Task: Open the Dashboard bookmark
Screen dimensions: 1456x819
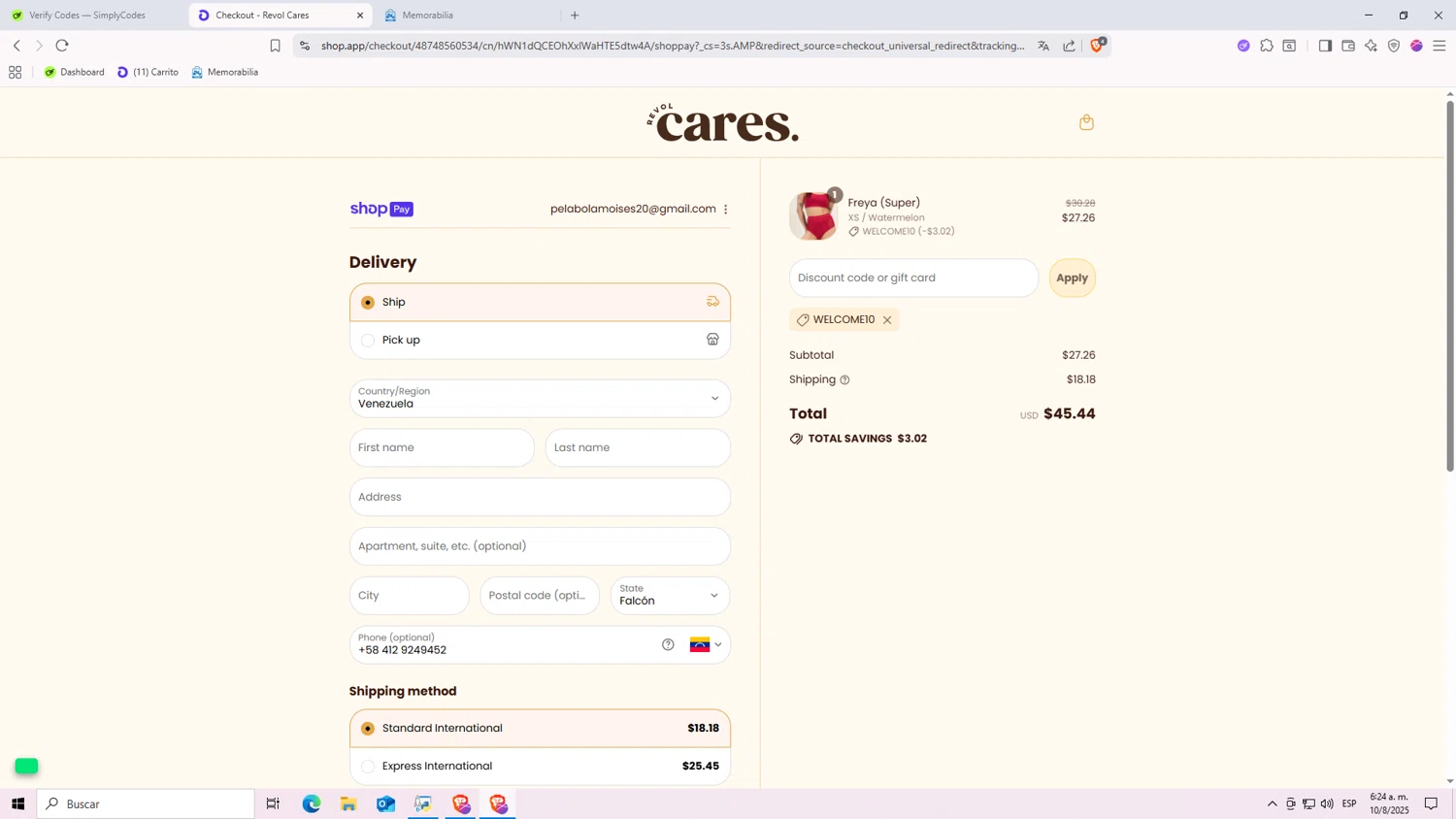Action: [x=74, y=73]
